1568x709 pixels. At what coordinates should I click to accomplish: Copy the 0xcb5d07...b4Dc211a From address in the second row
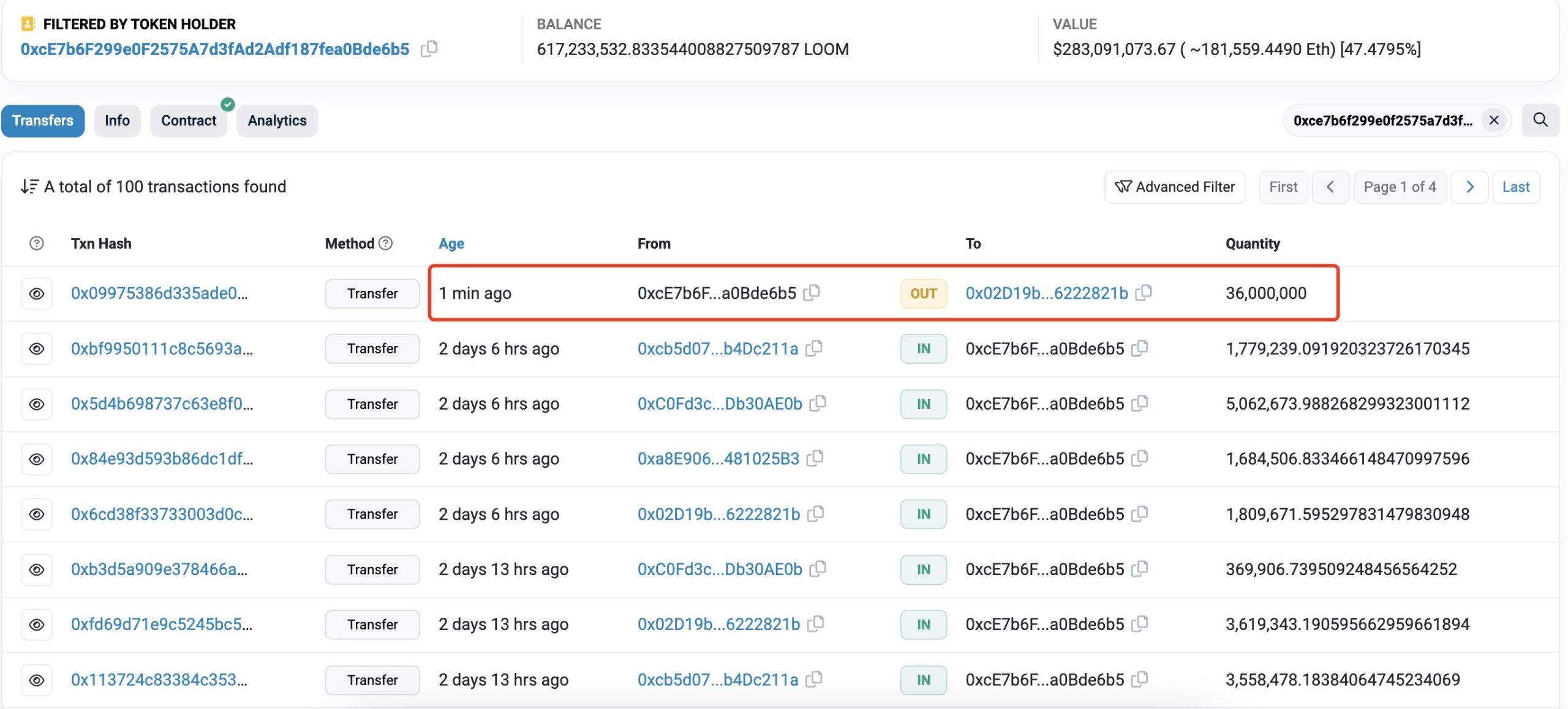tap(814, 348)
